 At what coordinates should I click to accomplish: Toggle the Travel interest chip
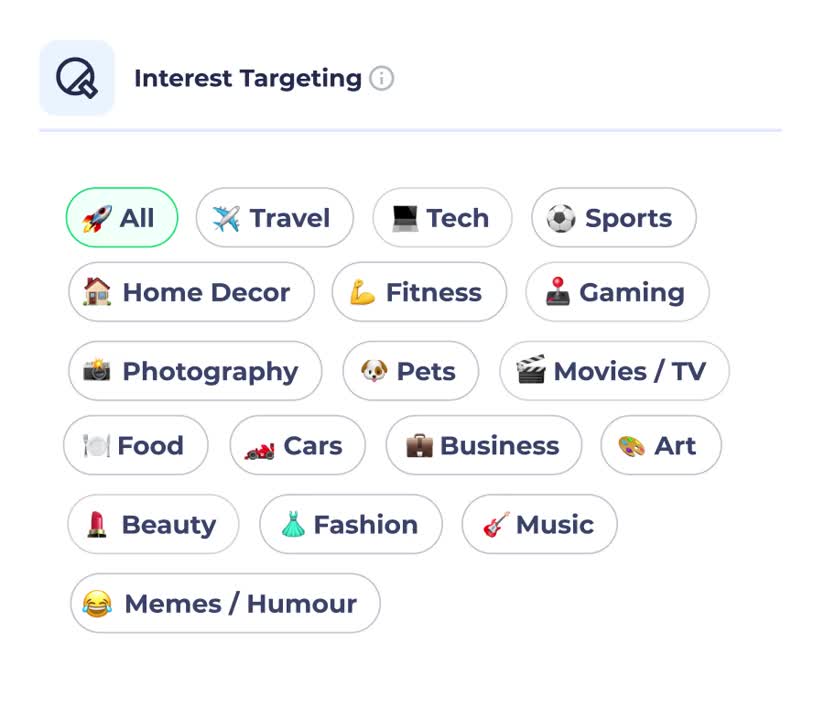(x=274, y=218)
